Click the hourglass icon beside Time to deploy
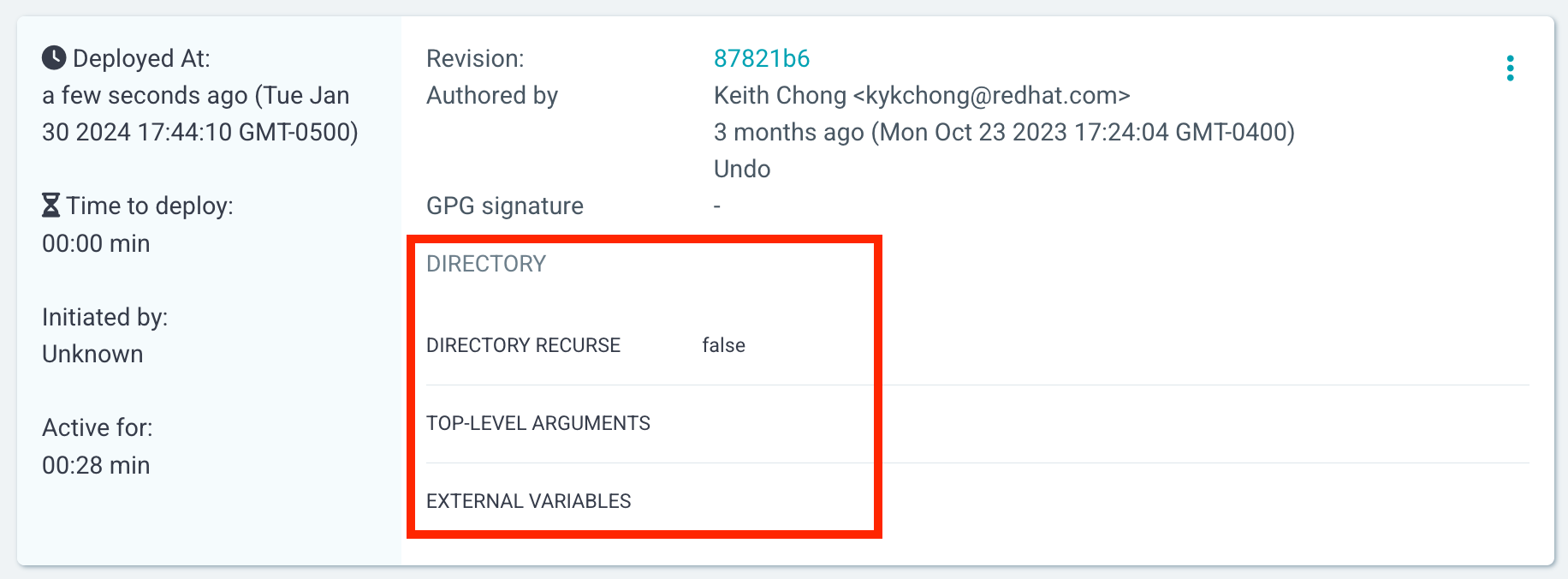 (x=51, y=206)
